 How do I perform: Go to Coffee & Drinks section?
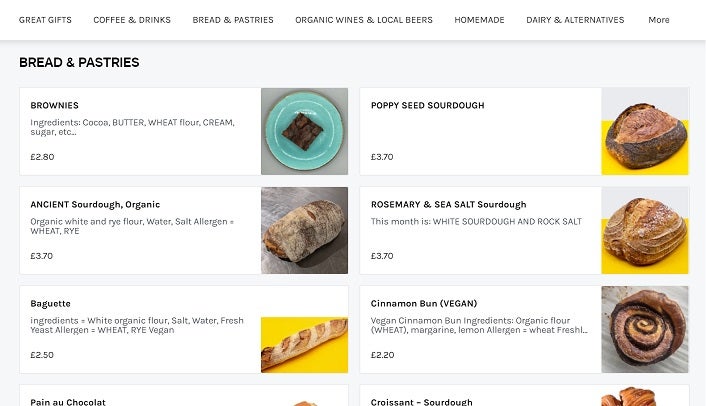tap(132, 20)
